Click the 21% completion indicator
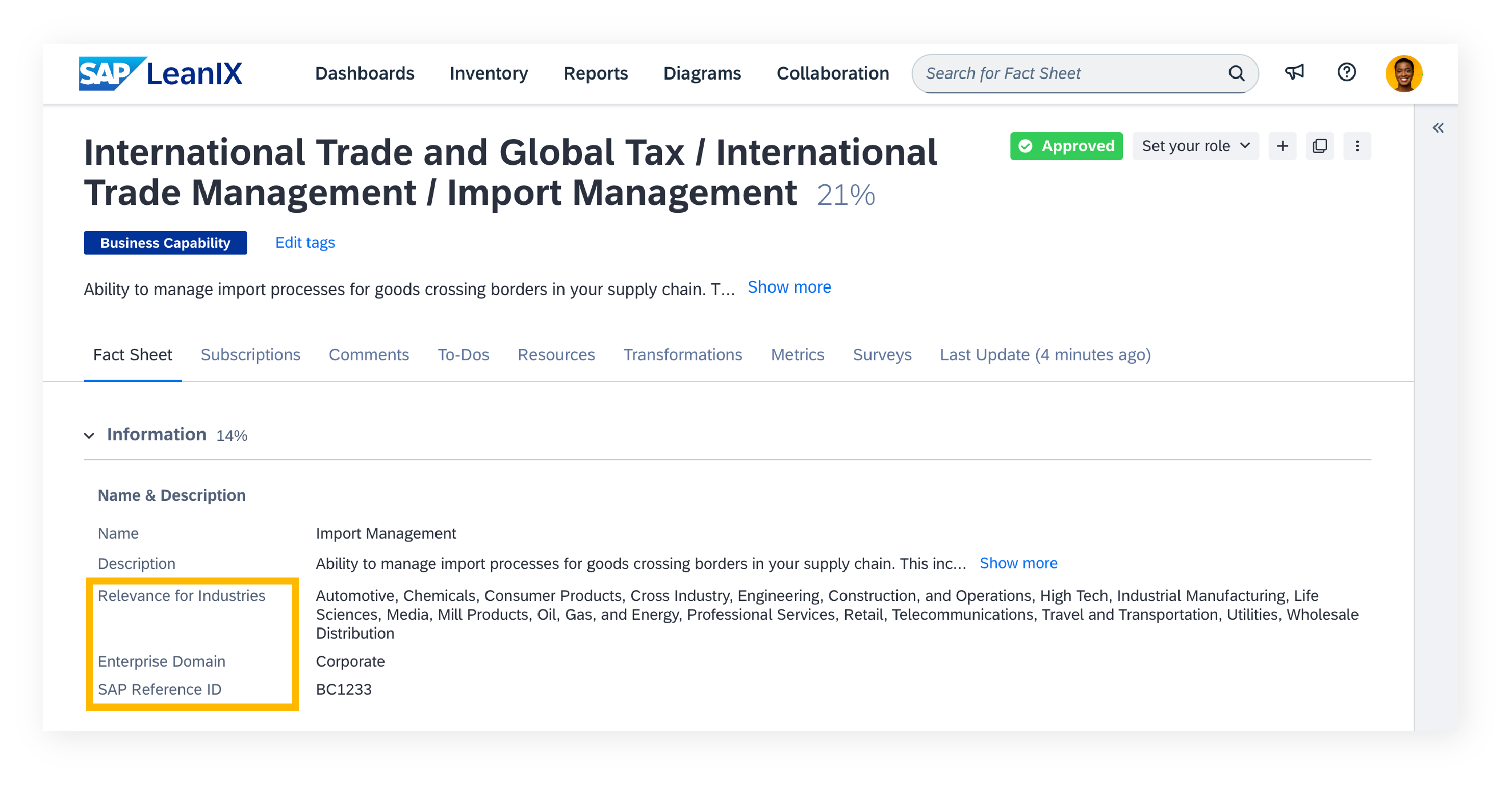This screenshot has width=1512, height=785. click(845, 195)
